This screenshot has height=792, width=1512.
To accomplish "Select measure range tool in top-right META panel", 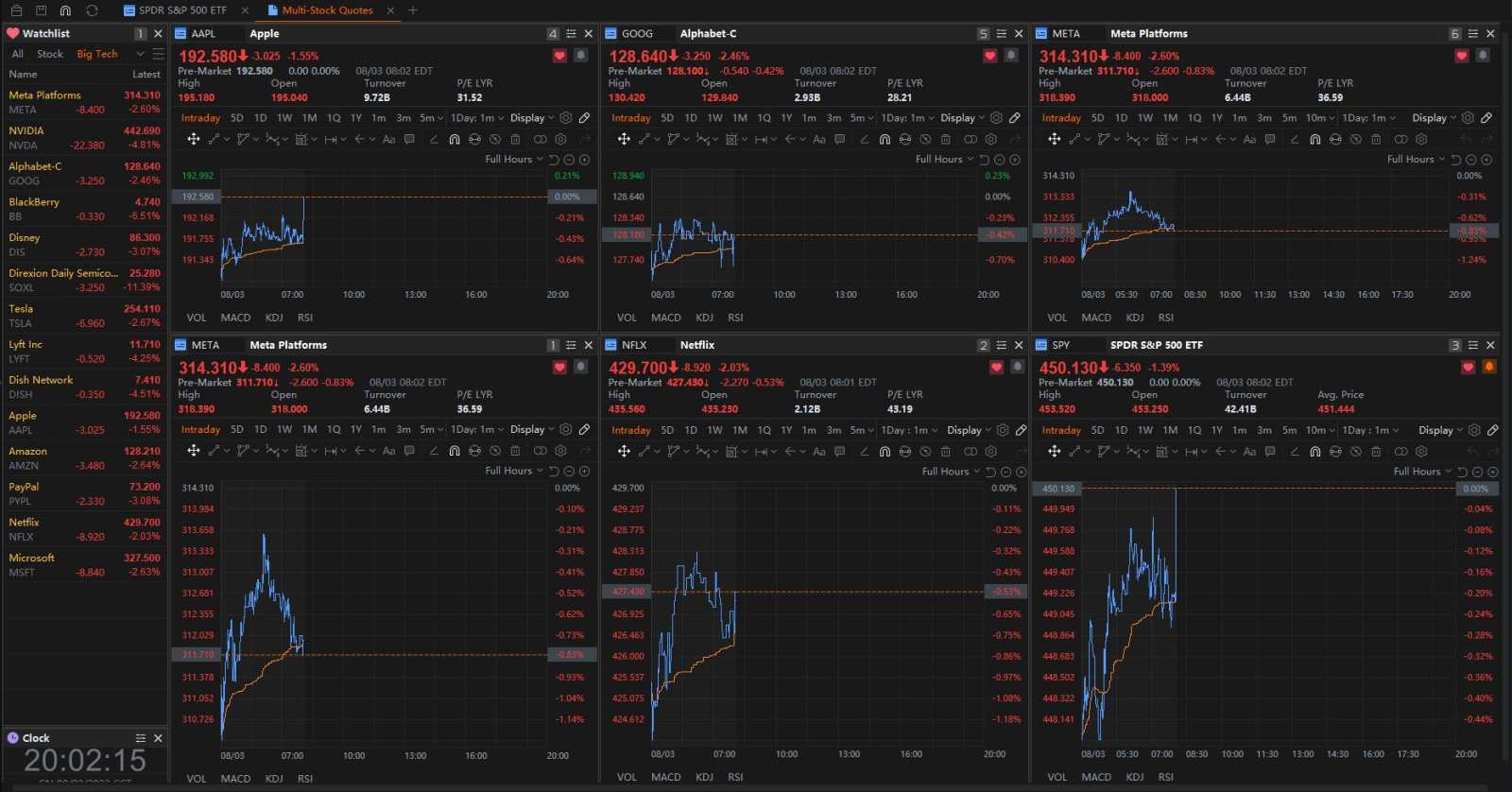I will pos(1191,139).
